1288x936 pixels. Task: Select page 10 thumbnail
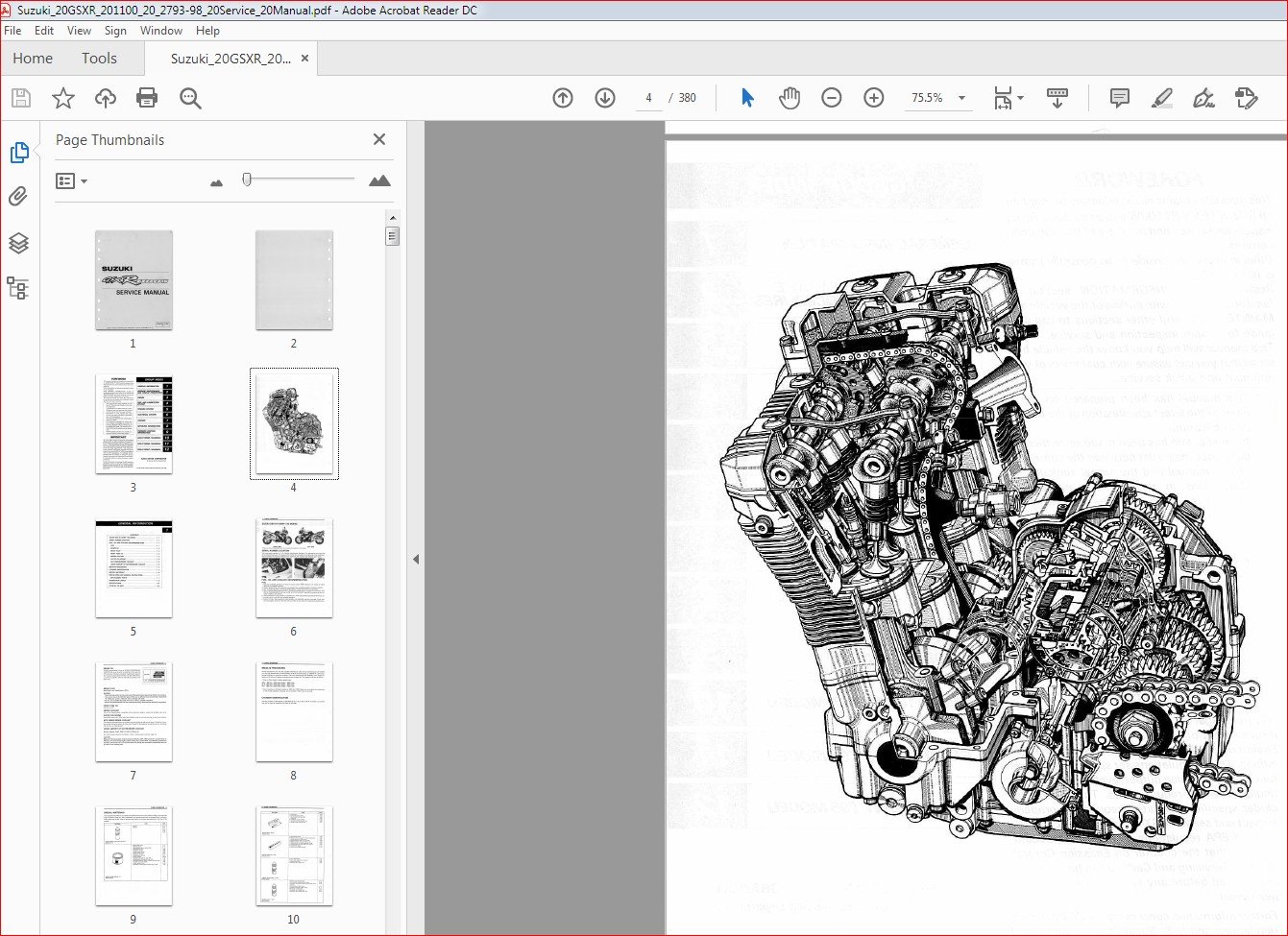(294, 856)
